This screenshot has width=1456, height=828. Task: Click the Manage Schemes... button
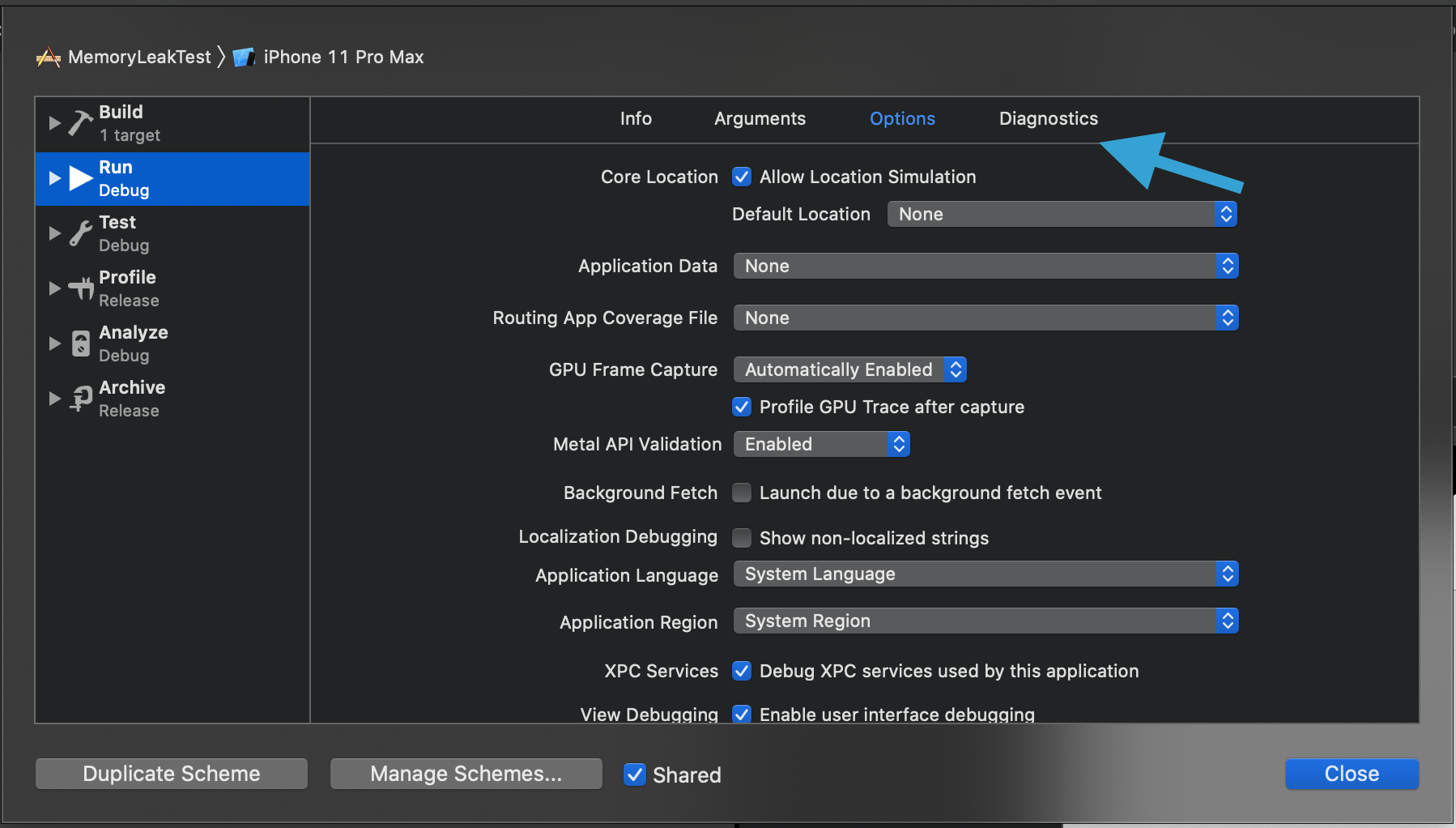tap(466, 774)
